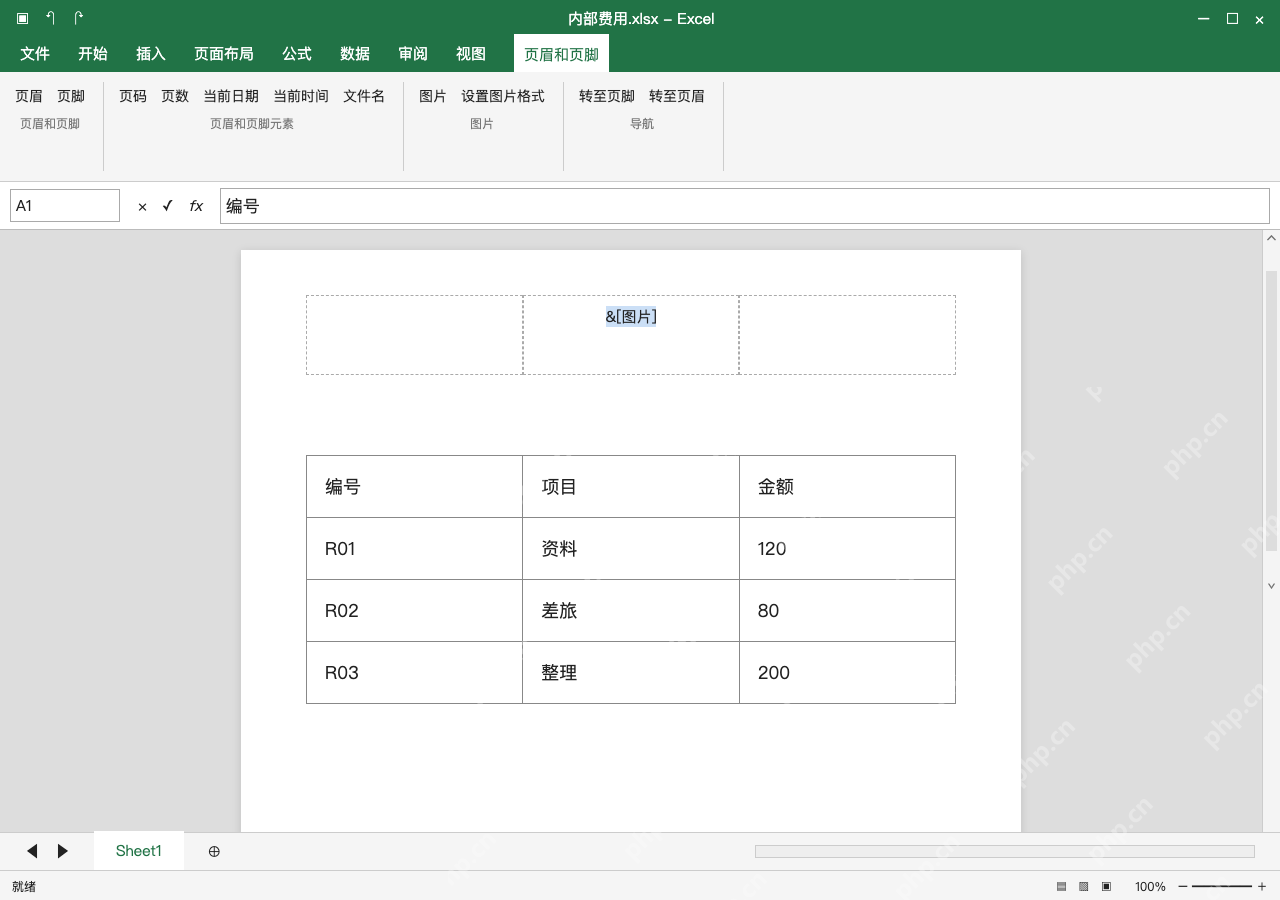Click the cell containing 差旅
Image resolution: width=1280 pixels, height=900 pixels.
(631, 611)
